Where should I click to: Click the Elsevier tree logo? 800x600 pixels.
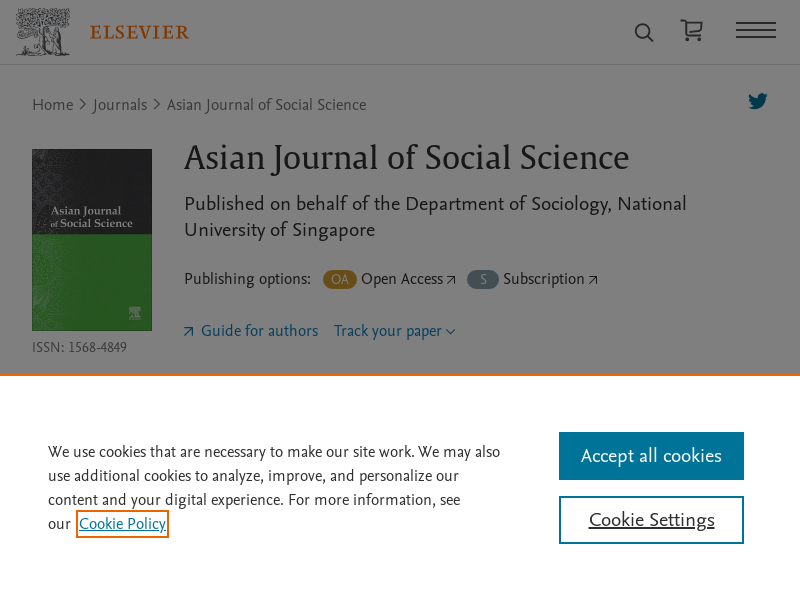point(43,32)
